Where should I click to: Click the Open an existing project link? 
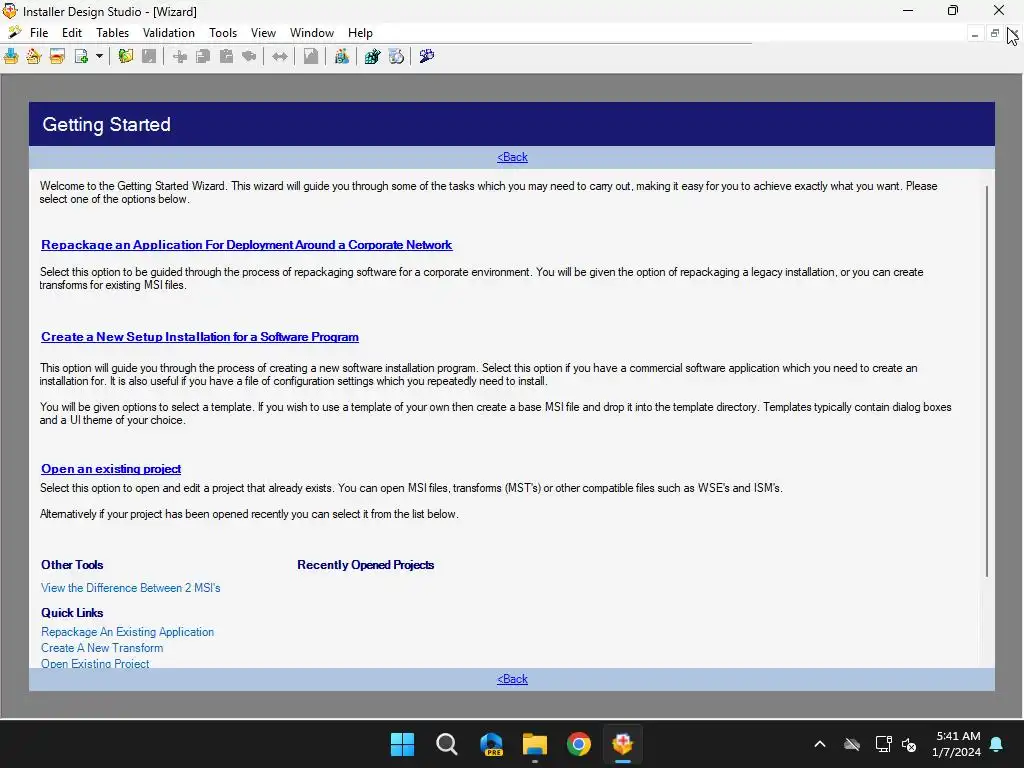point(111,469)
